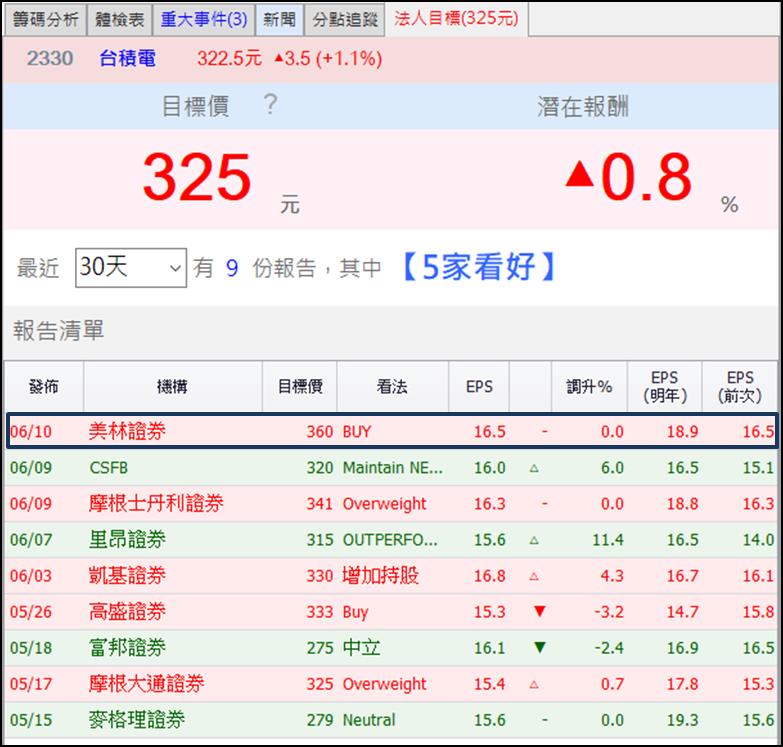Select the 凱基證券 report row
783x747 pixels.
(x=392, y=575)
